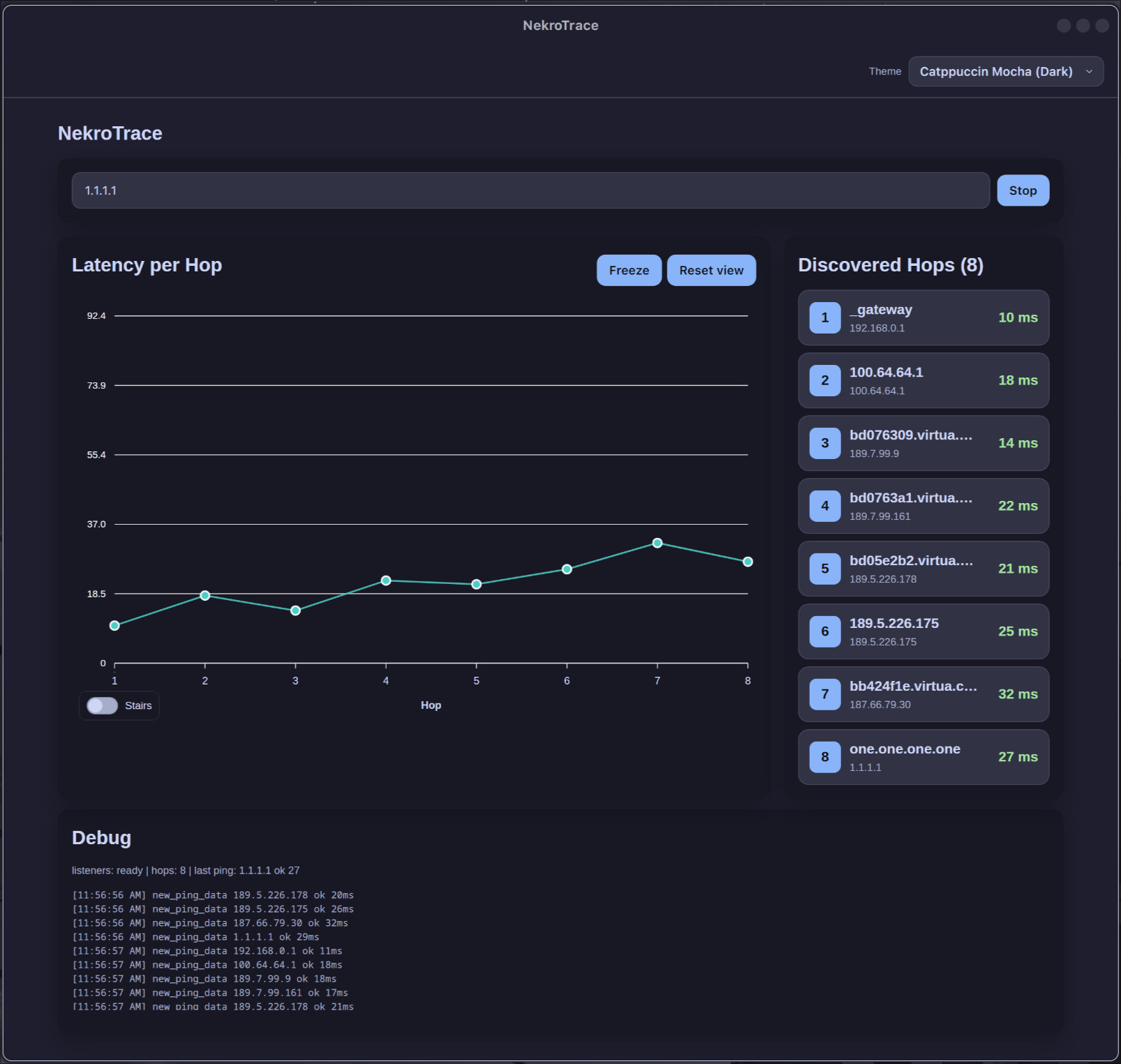Toggle the Stairs switch

pos(102,705)
